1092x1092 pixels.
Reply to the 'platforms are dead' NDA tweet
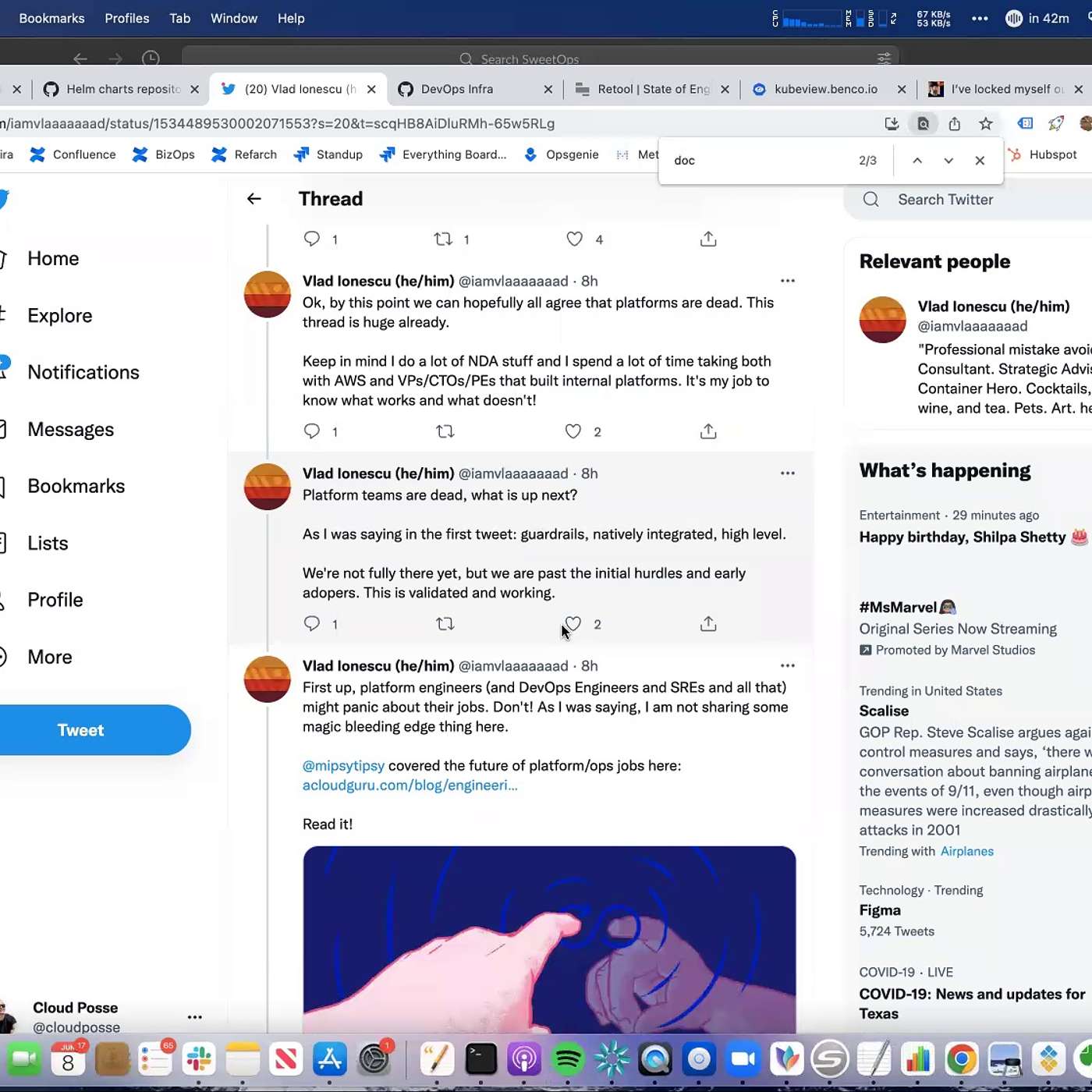click(x=312, y=431)
